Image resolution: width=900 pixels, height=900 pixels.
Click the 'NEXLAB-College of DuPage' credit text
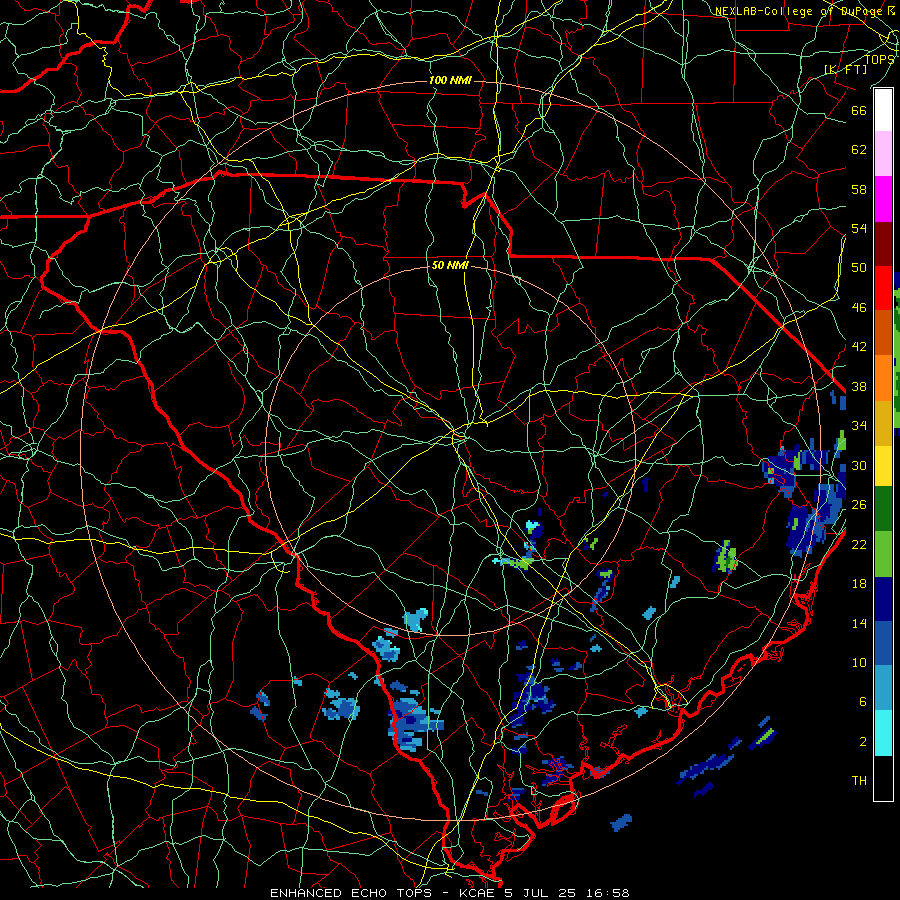point(800,11)
